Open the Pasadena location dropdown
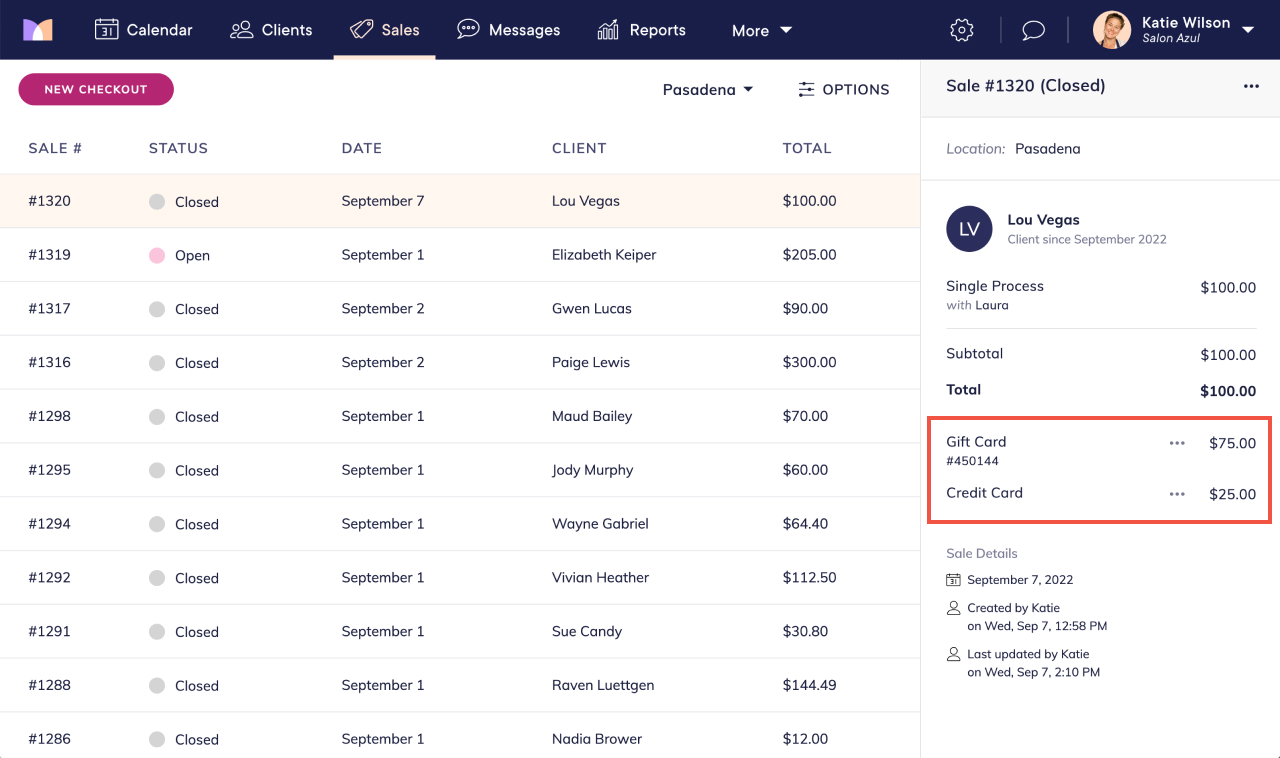The width and height of the screenshot is (1280, 758). [707, 89]
